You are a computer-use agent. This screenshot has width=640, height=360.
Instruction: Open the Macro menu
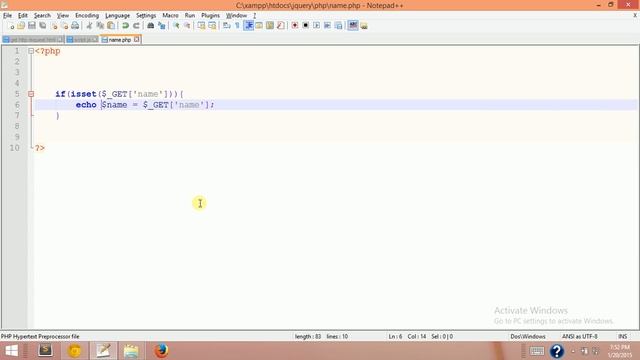point(170,16)
